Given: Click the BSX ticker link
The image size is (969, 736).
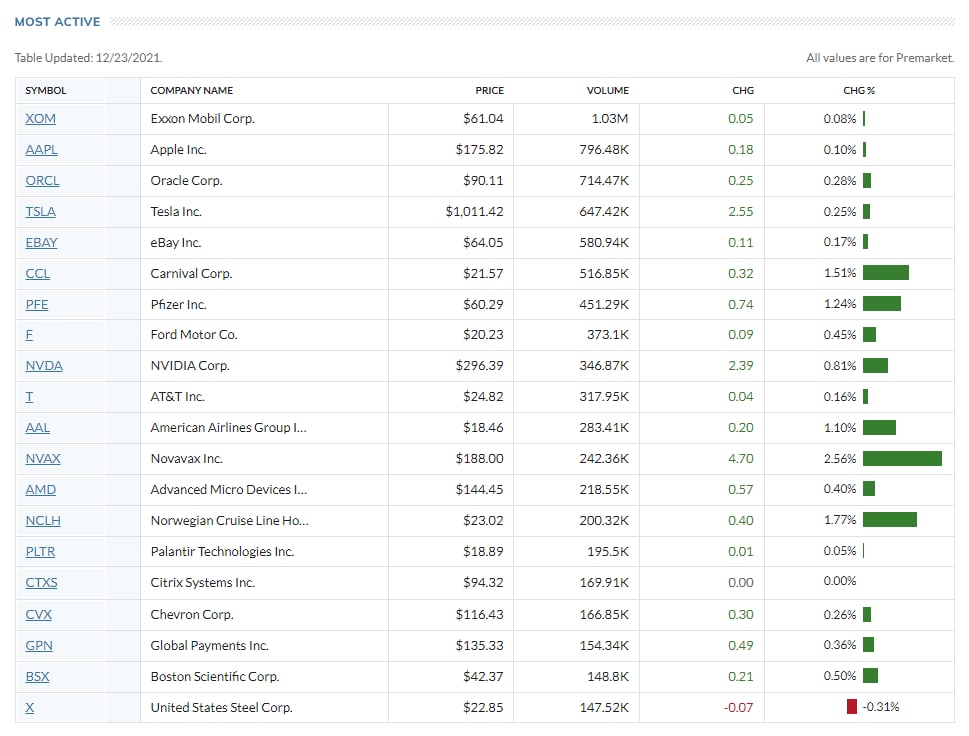Looking at the screenshot, I should [37, 677].
